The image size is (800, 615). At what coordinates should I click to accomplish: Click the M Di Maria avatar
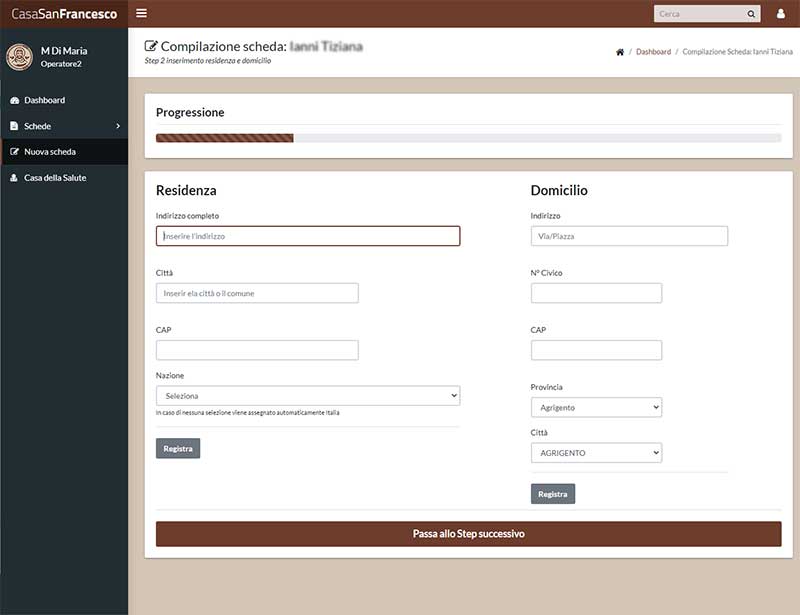tap(19, 57)
